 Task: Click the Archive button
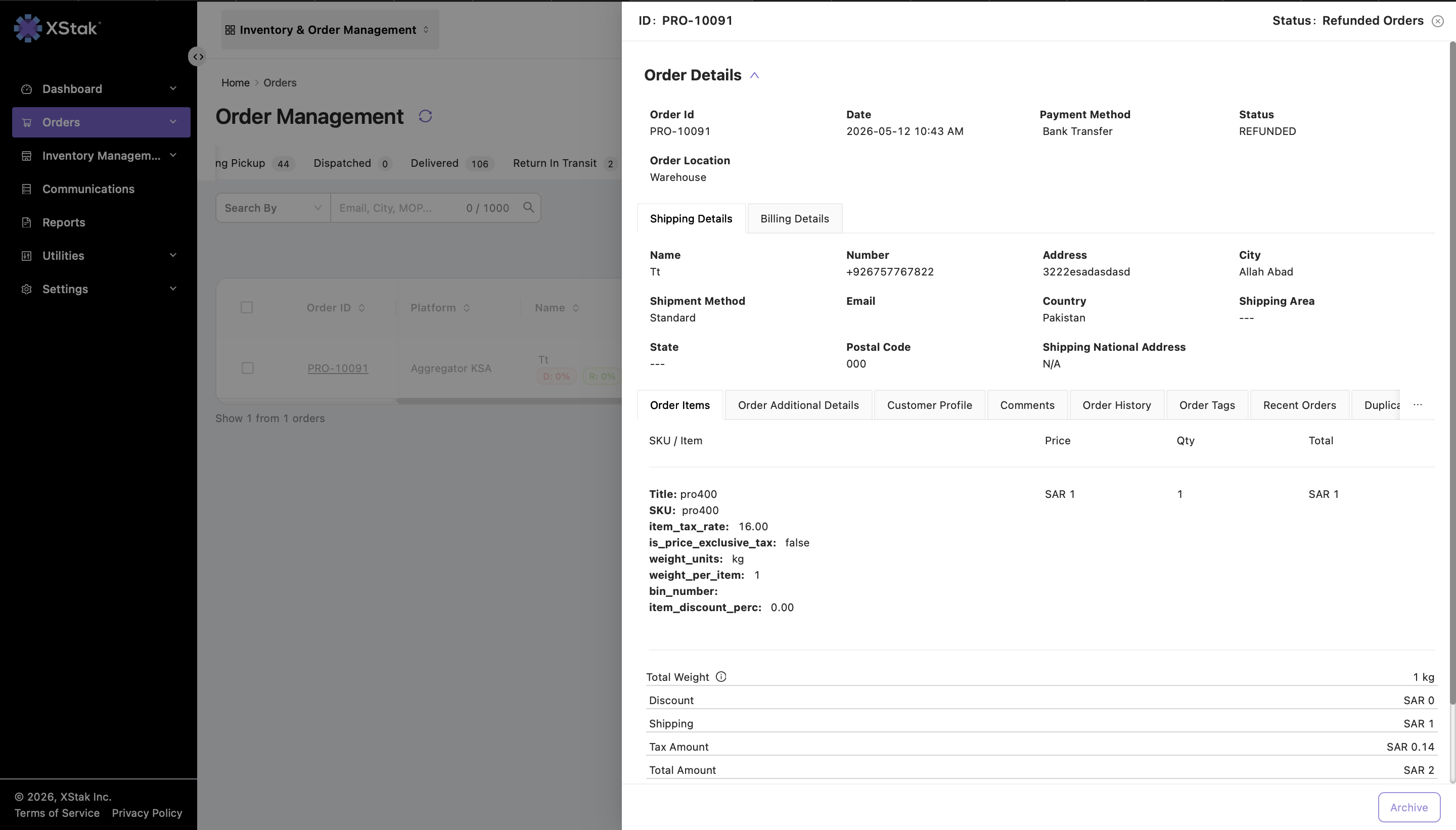click(1408, 807)
